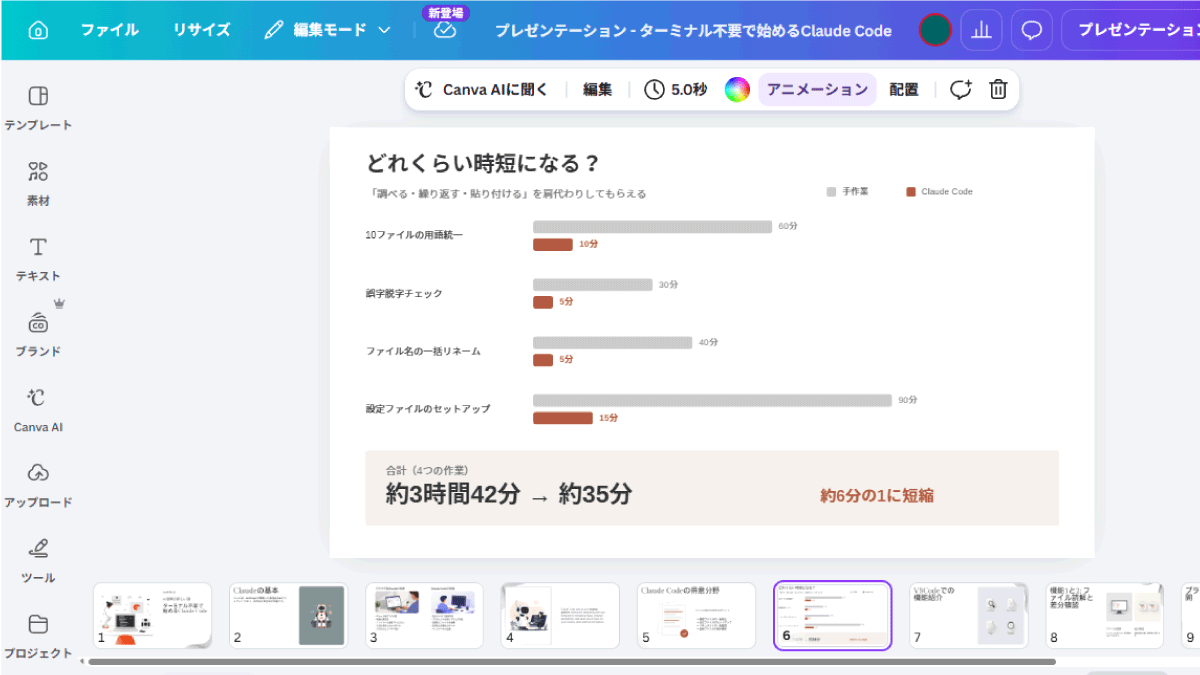Open the analytics bar chart icon
This screenshot has width=1200, height=675.
[981, 30]
